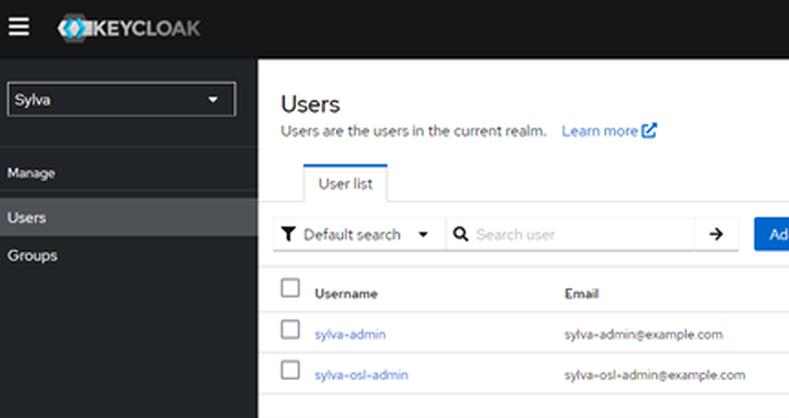
Task: Check the box for sylva-osl-admin
Action: (x=290, y=370)
